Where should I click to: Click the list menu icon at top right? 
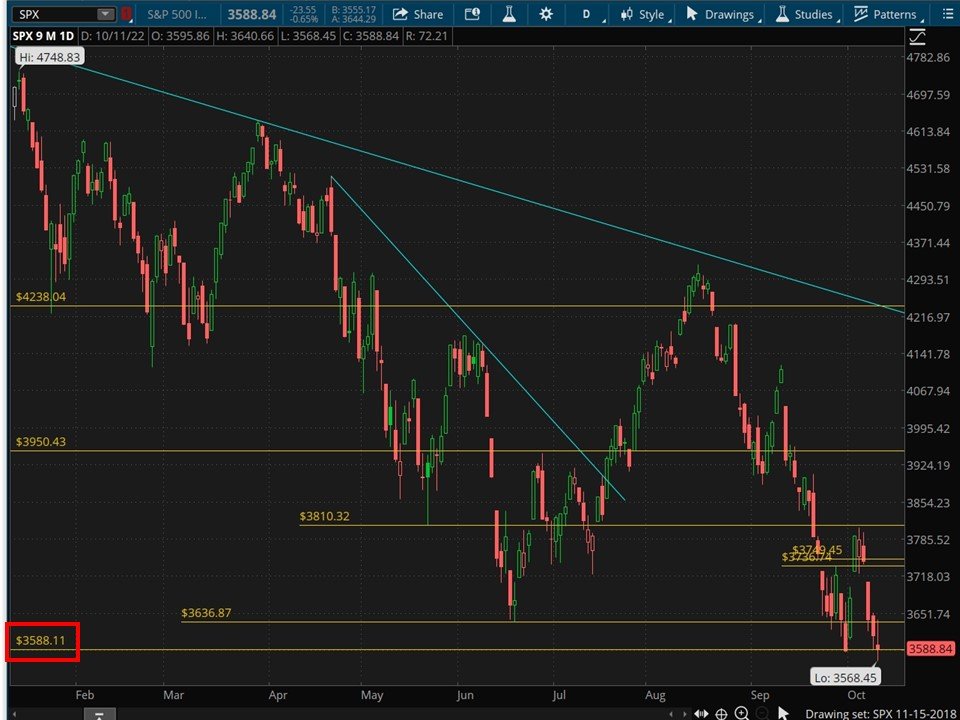[945, 14]
